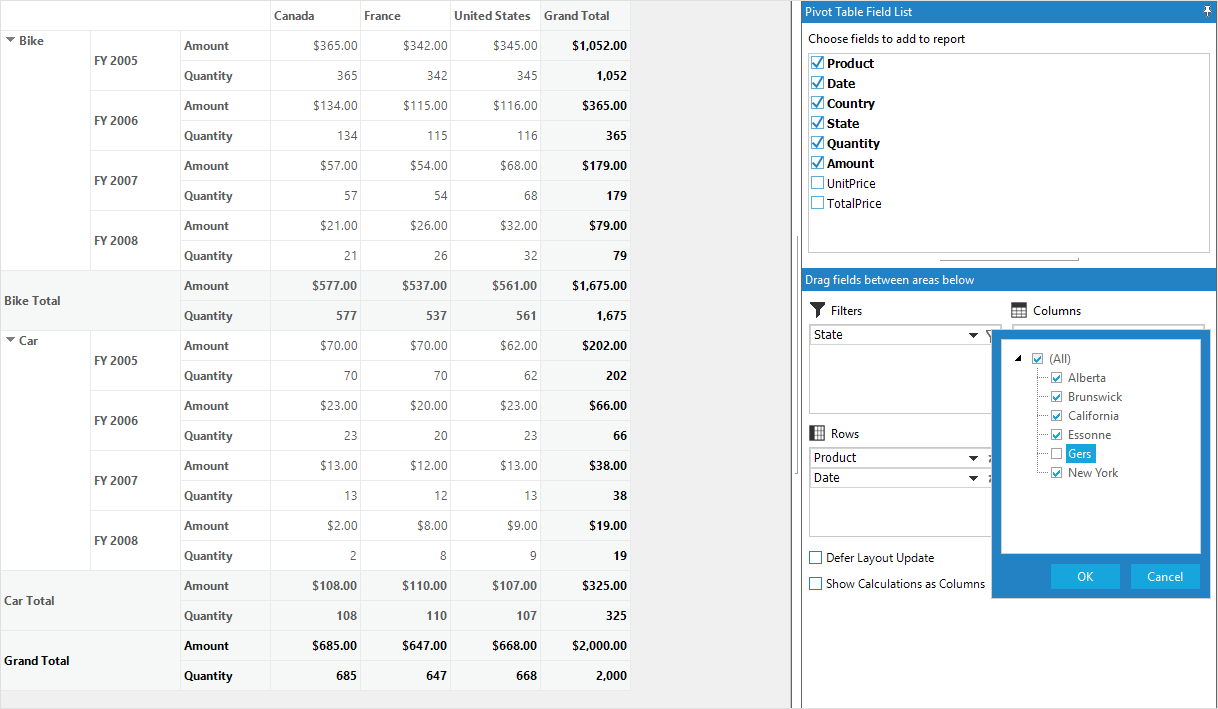This screenshot has height=709, width=1218.
Task: Click the Grand Total row header
Action: click(90, 660)
